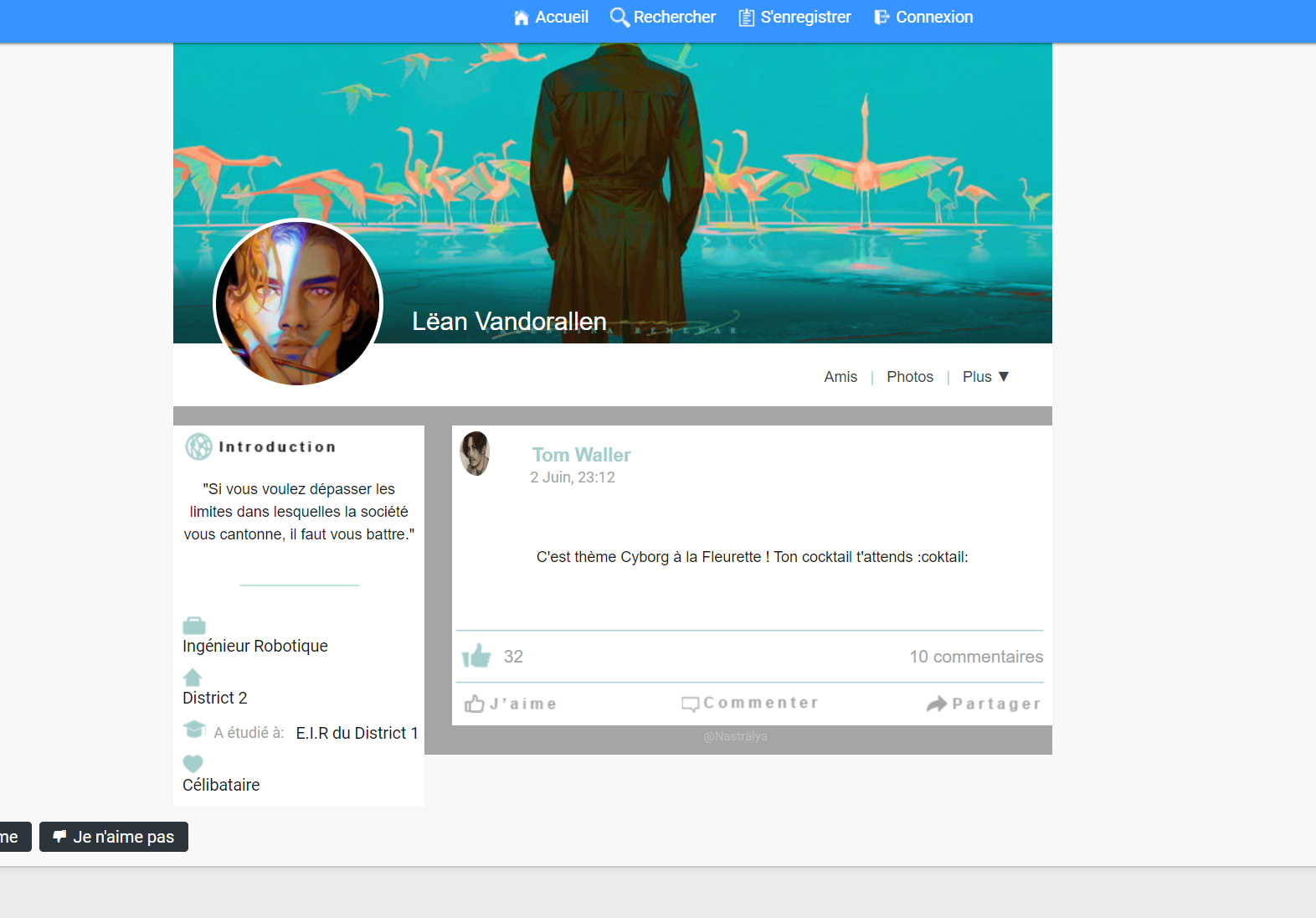1316x918 pixels.
Task: Switch to the Photos tab
Action: 910,377
